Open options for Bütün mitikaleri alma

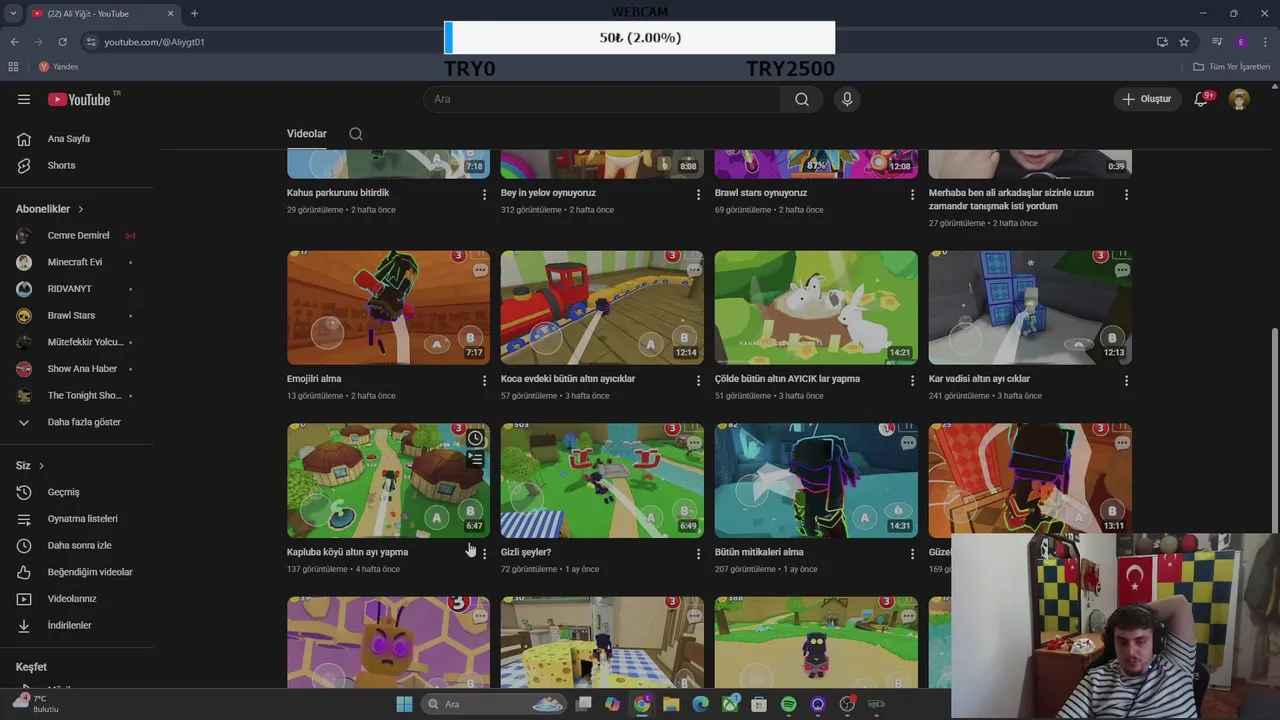(x=912, y=553)
